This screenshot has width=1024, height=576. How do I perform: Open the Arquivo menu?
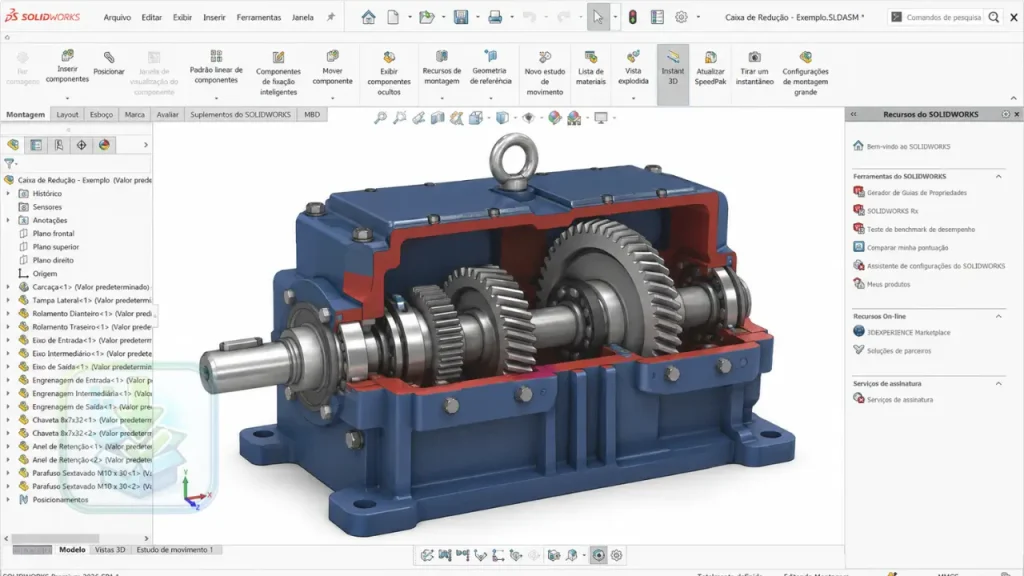[x=117, y=18]
